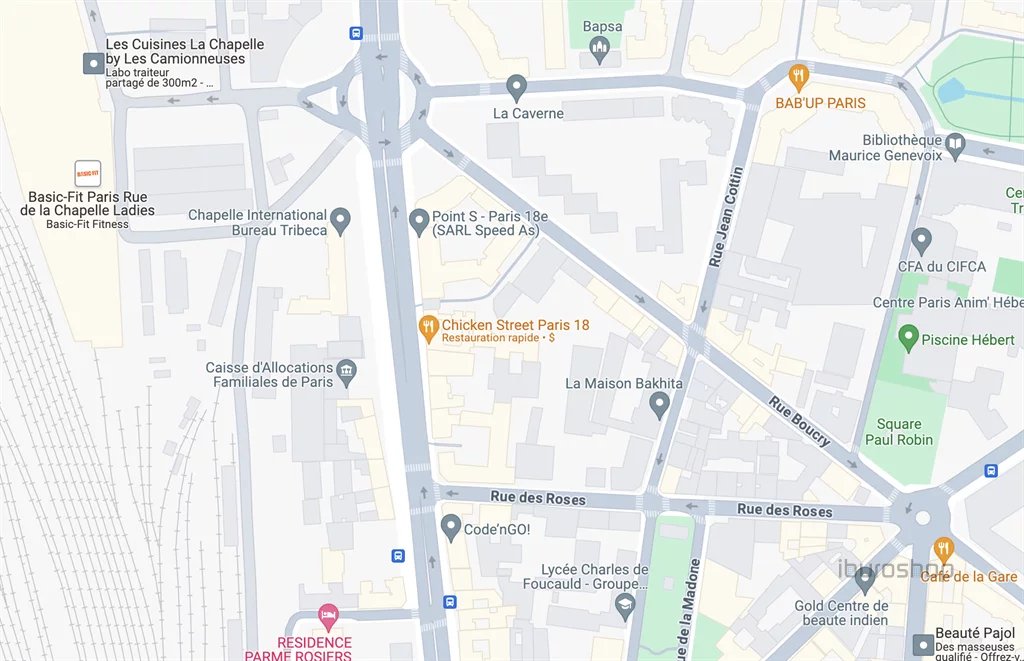Open the BAB'UP PARIS restaurant marker
The height and width of the screenshot is (661, 1024).
click(x=798, y=78)
